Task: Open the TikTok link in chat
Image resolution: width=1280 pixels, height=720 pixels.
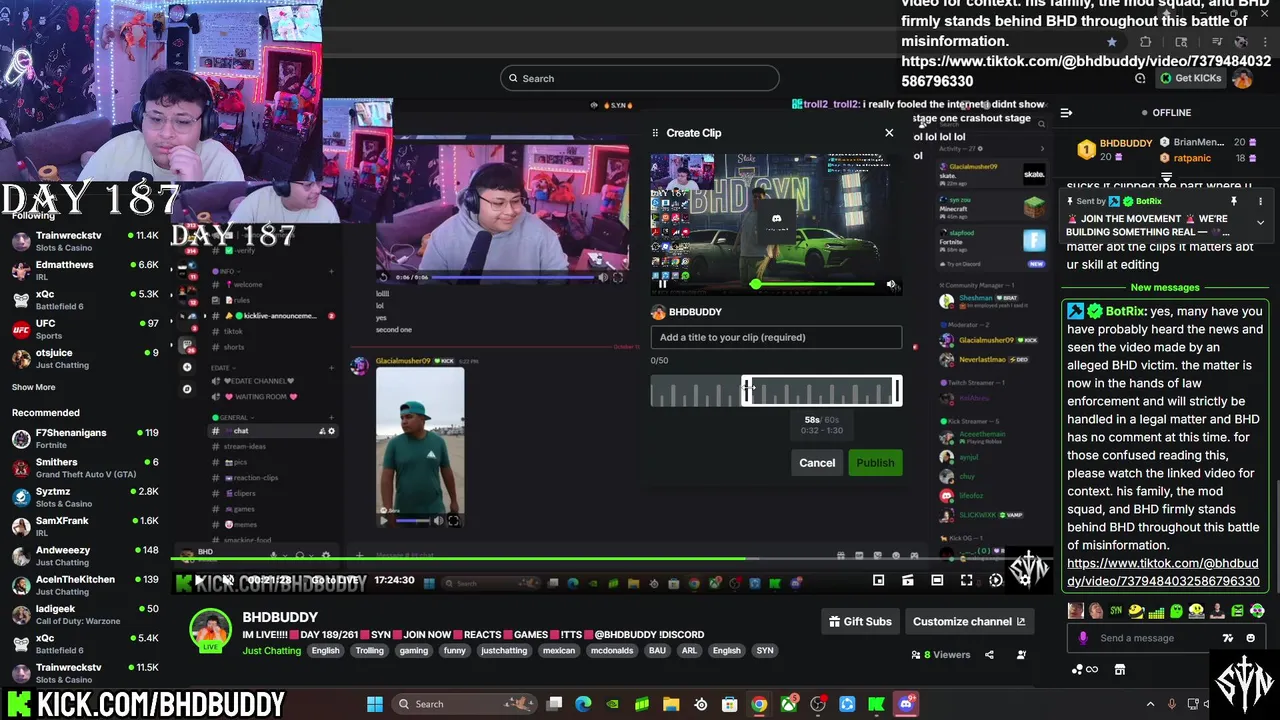Action: (1163, 572)
